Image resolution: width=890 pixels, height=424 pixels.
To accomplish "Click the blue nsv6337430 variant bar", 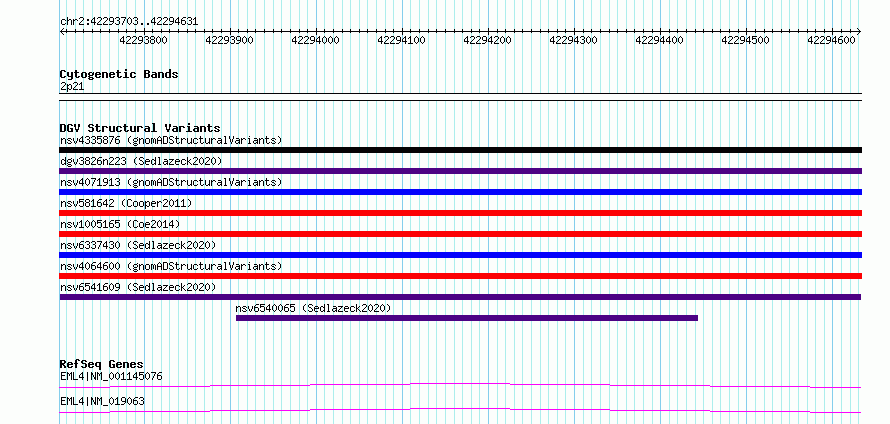I will pos(460,255).
